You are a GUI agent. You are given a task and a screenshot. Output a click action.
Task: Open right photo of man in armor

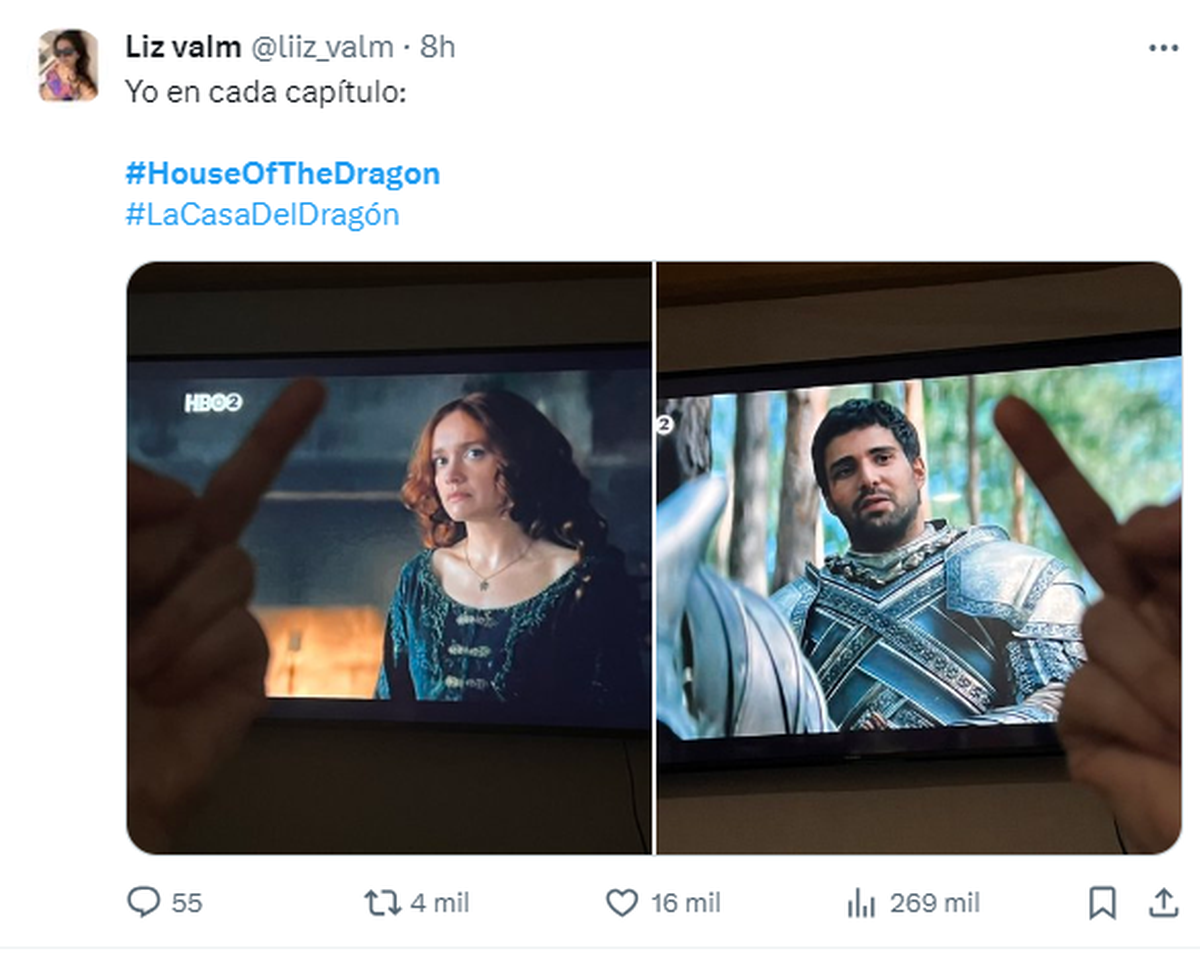918,557
